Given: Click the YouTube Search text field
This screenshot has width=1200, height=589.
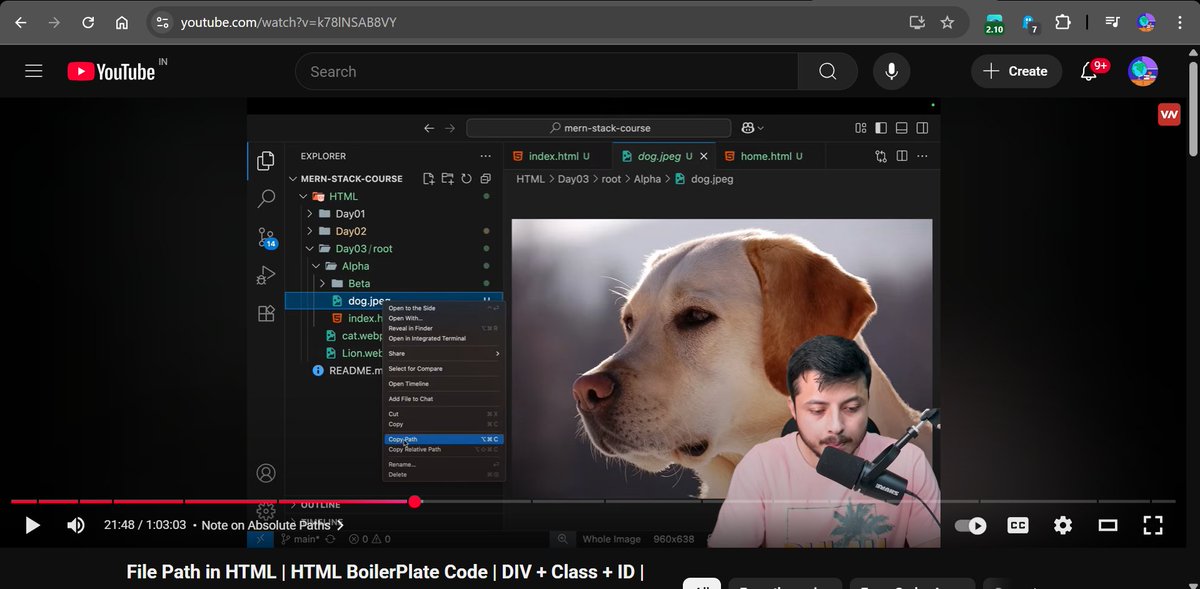Looking at the screenshot, I should (x=546, y=71).
